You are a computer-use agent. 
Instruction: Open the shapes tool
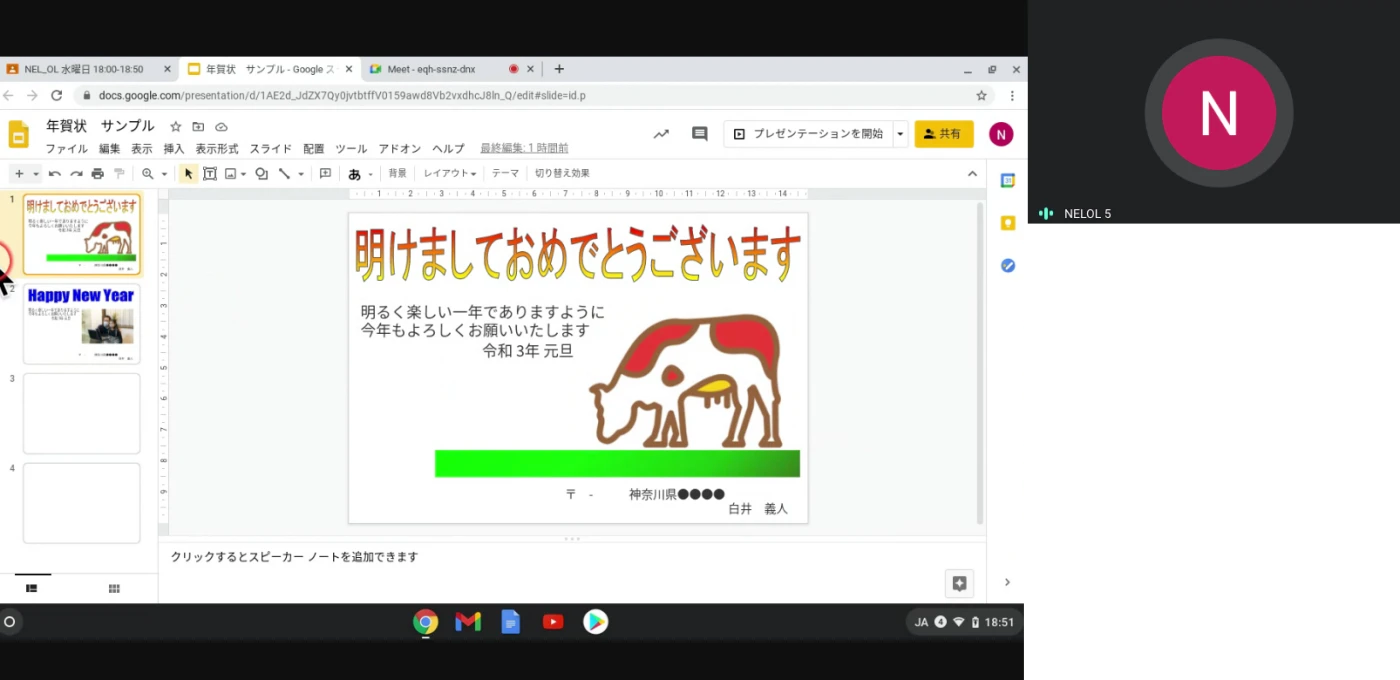(261, 174)
